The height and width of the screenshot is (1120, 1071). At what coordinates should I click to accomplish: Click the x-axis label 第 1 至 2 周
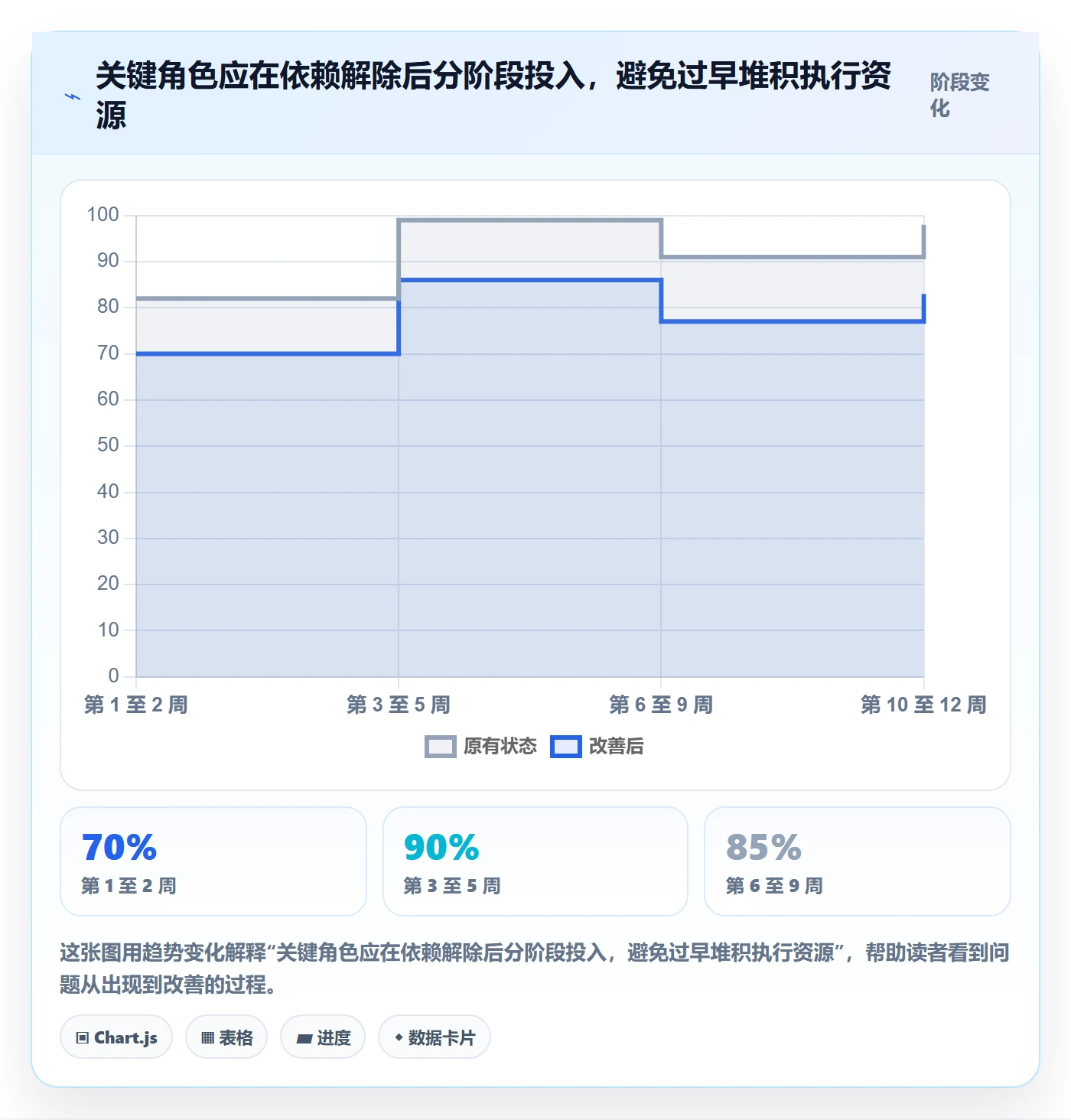click(136, 705)
